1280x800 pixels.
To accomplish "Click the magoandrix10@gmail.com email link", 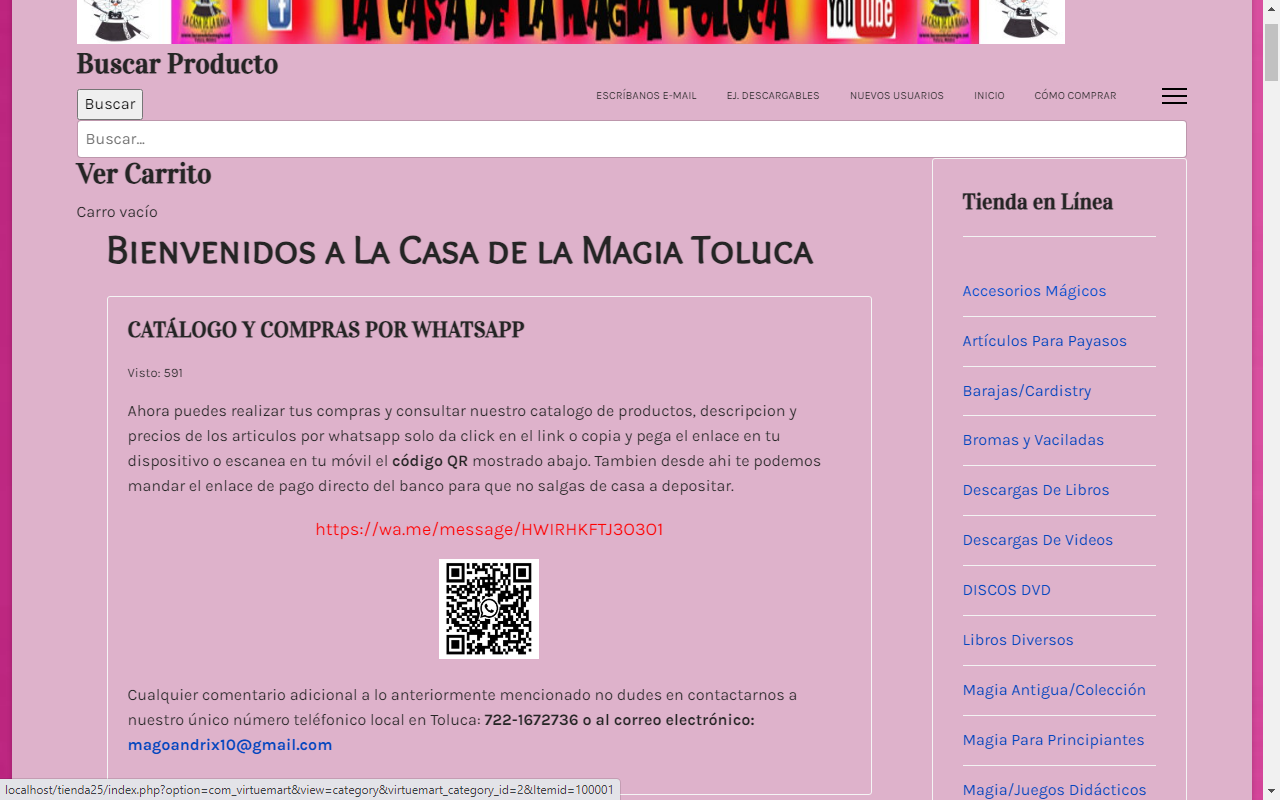I will click(230, 745).
